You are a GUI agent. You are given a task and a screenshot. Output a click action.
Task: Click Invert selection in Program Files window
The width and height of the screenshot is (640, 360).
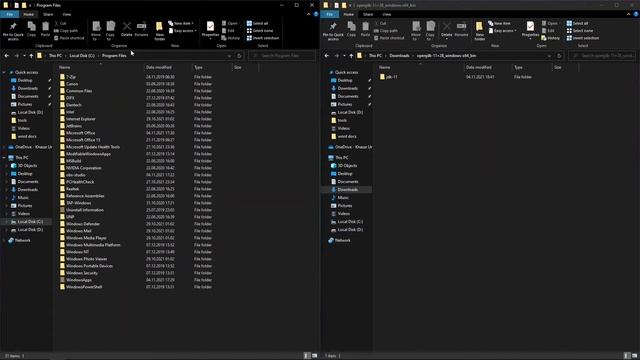click(x=263, y=38)
